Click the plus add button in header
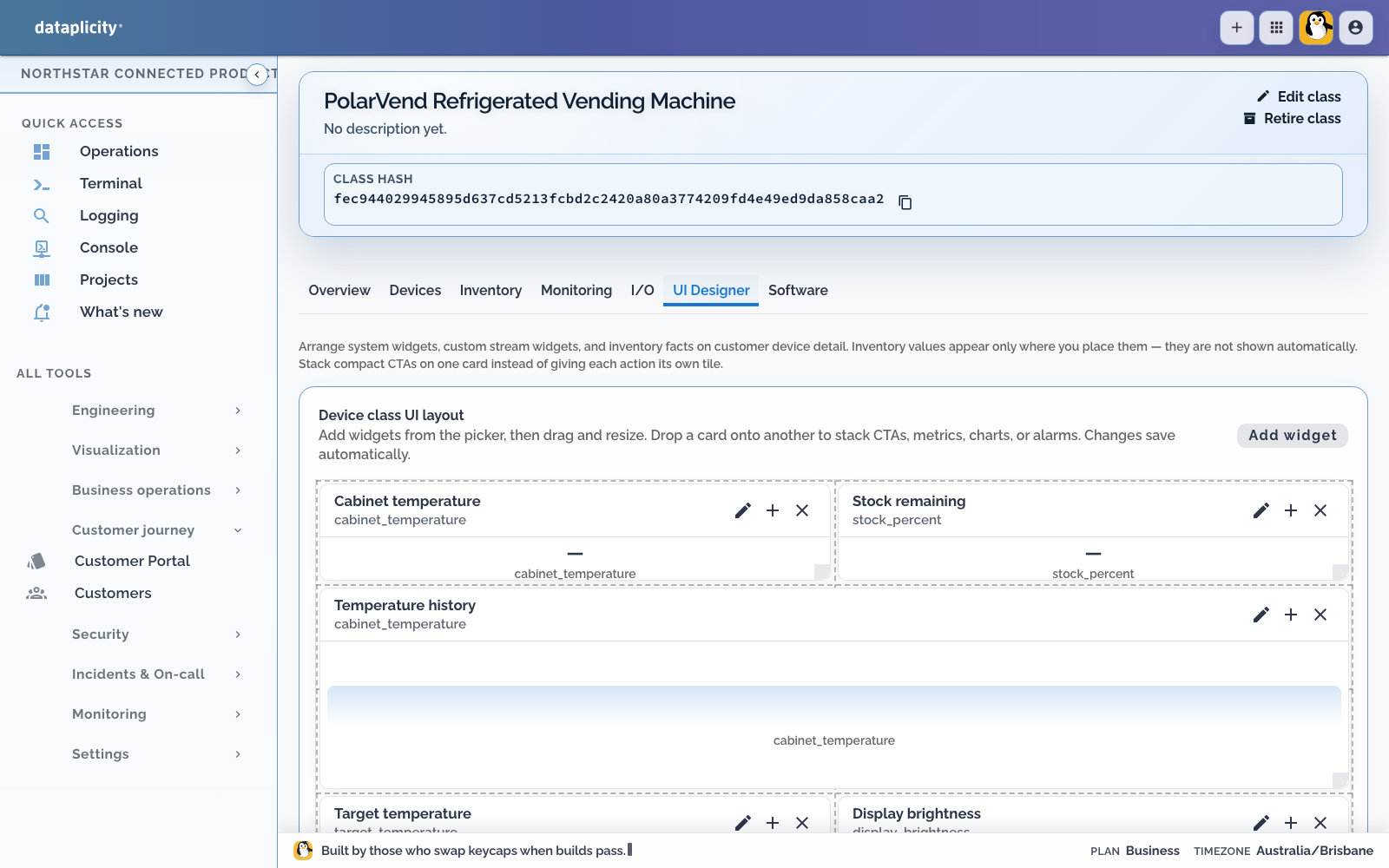The height and width of the screenshot is (868, 1389). click(1237, 28)
